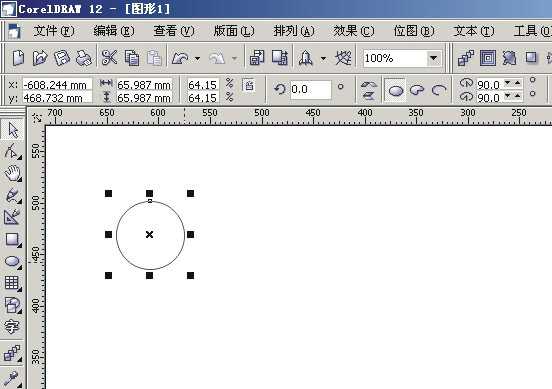Click the object height field below width
552x389 pixels.
(144, 98)
